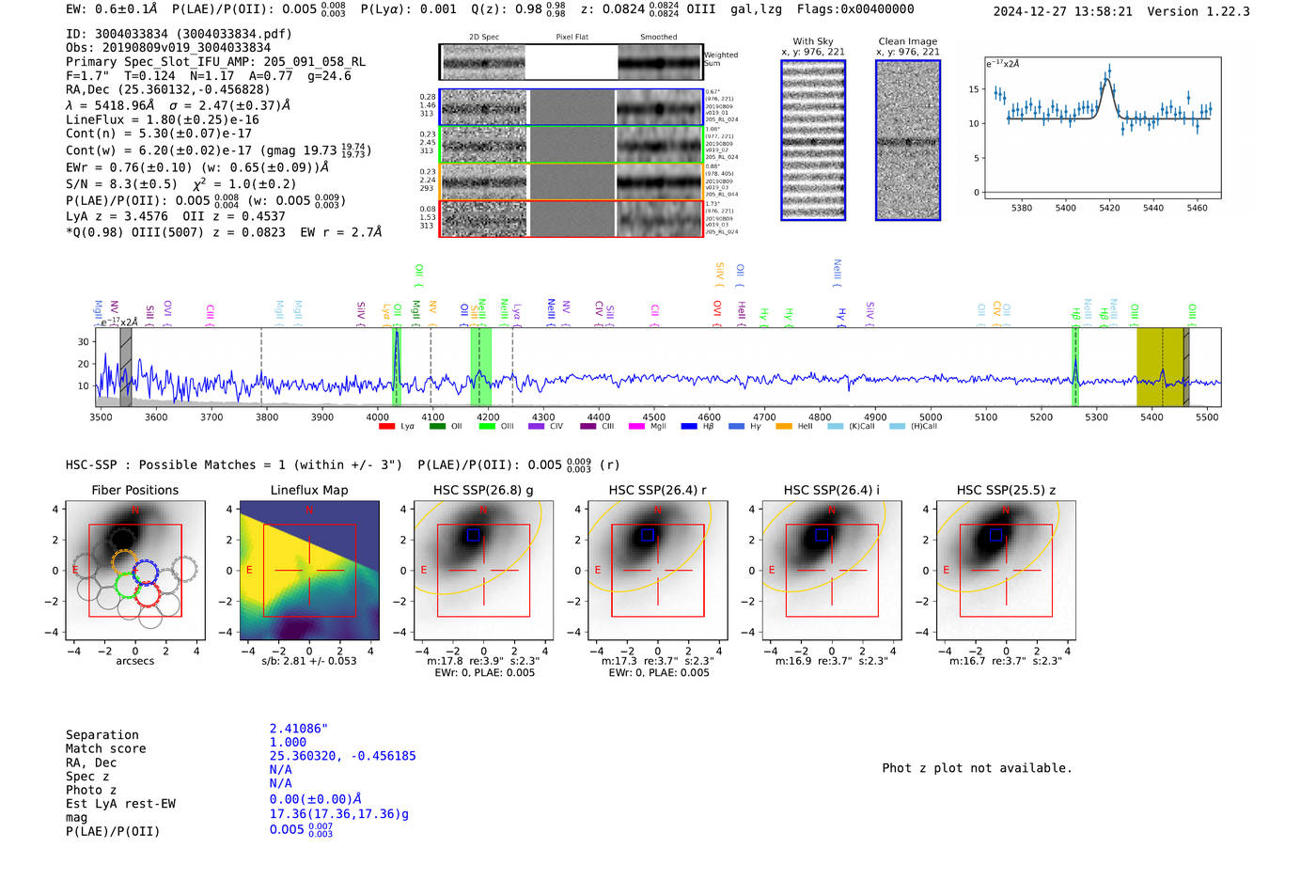Screen dimensions: 1316x896
Task: Select the CIII legend swatch
Action: [x=588, y=427]
